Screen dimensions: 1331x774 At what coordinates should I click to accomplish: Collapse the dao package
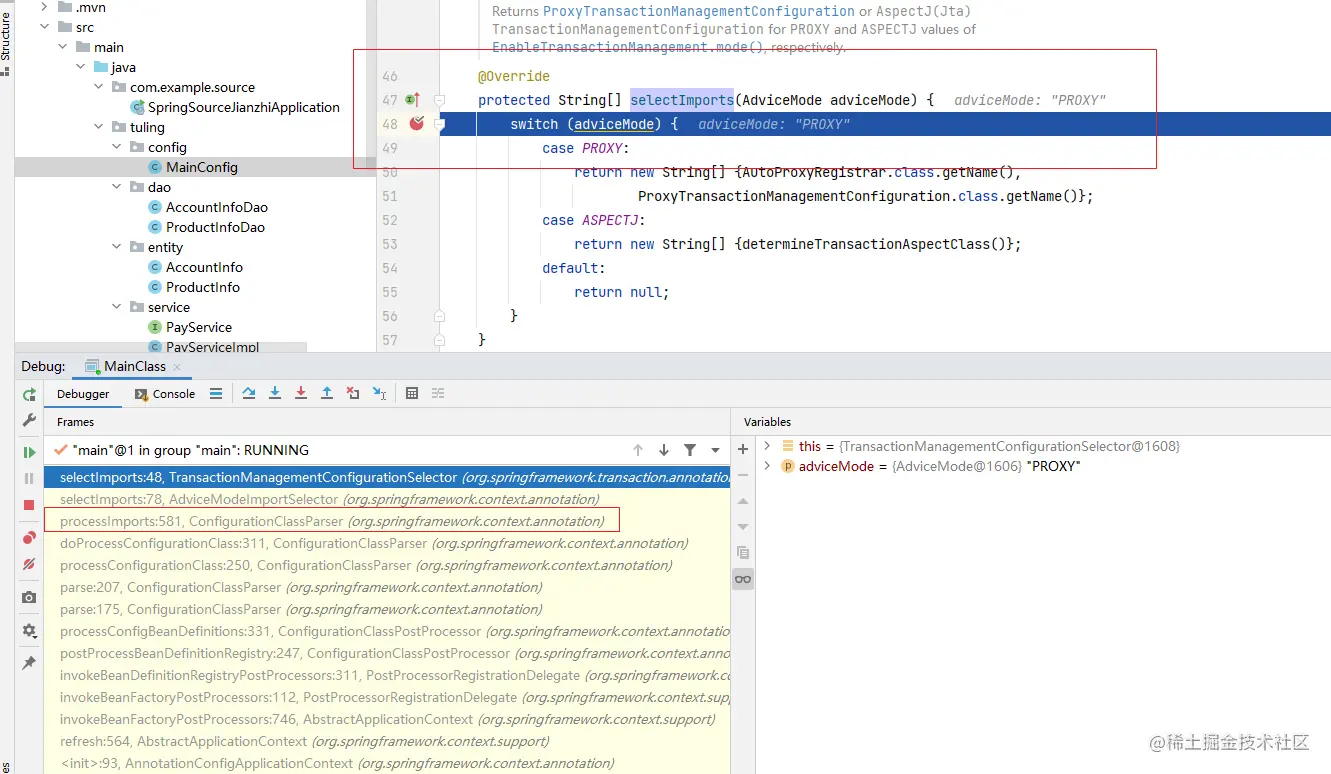(117, 187)
